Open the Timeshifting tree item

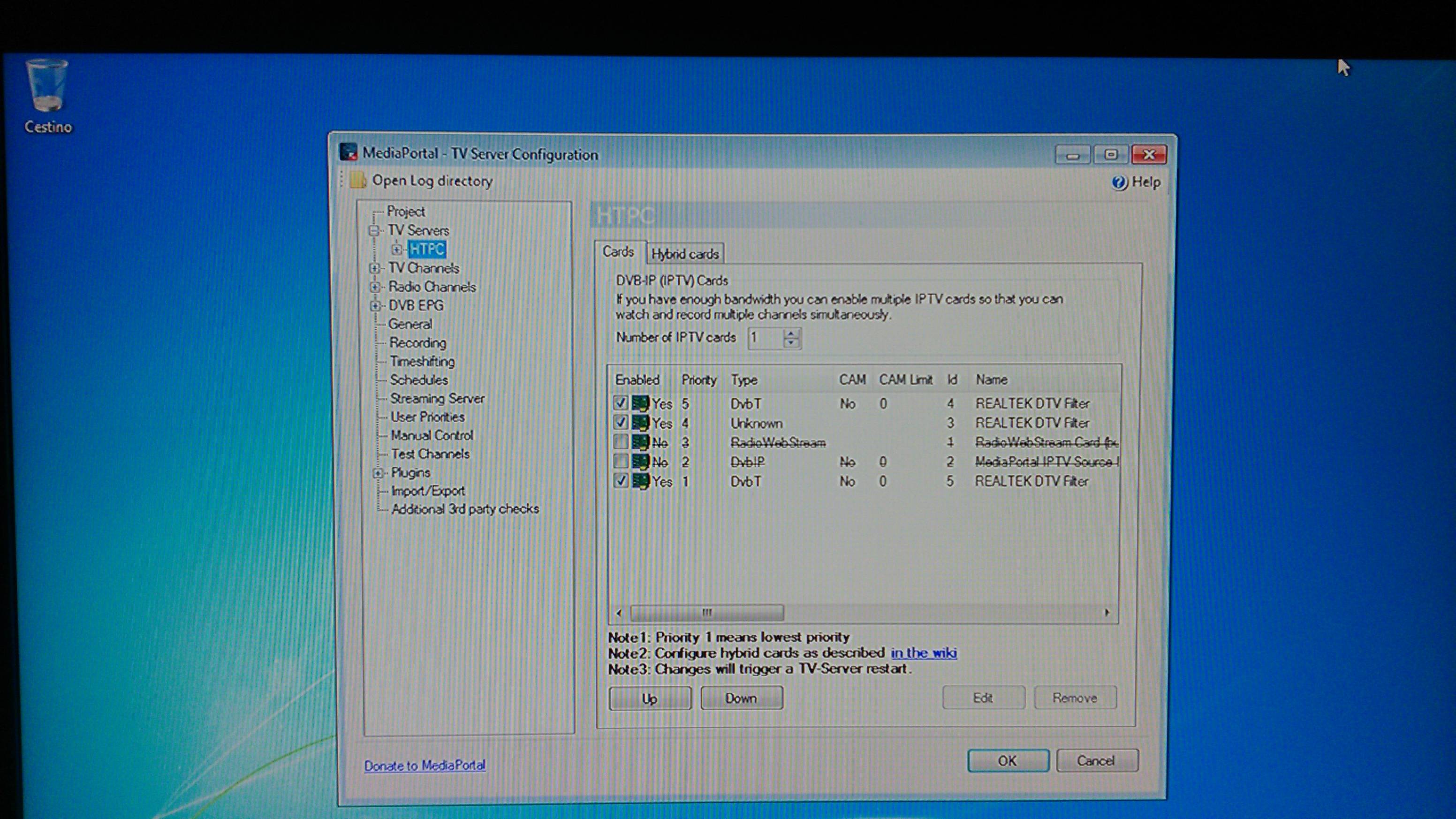[422, 361]
